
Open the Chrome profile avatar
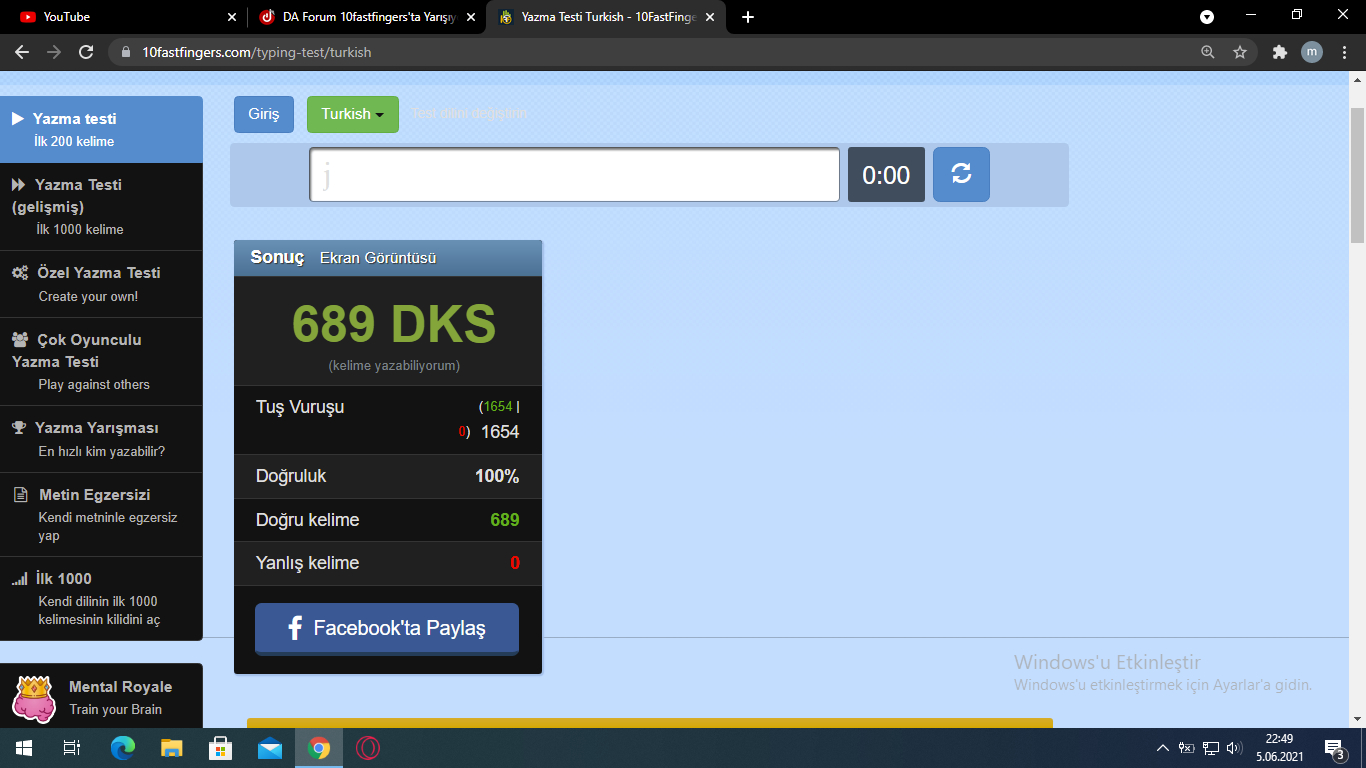click(x=1311, y=52)
